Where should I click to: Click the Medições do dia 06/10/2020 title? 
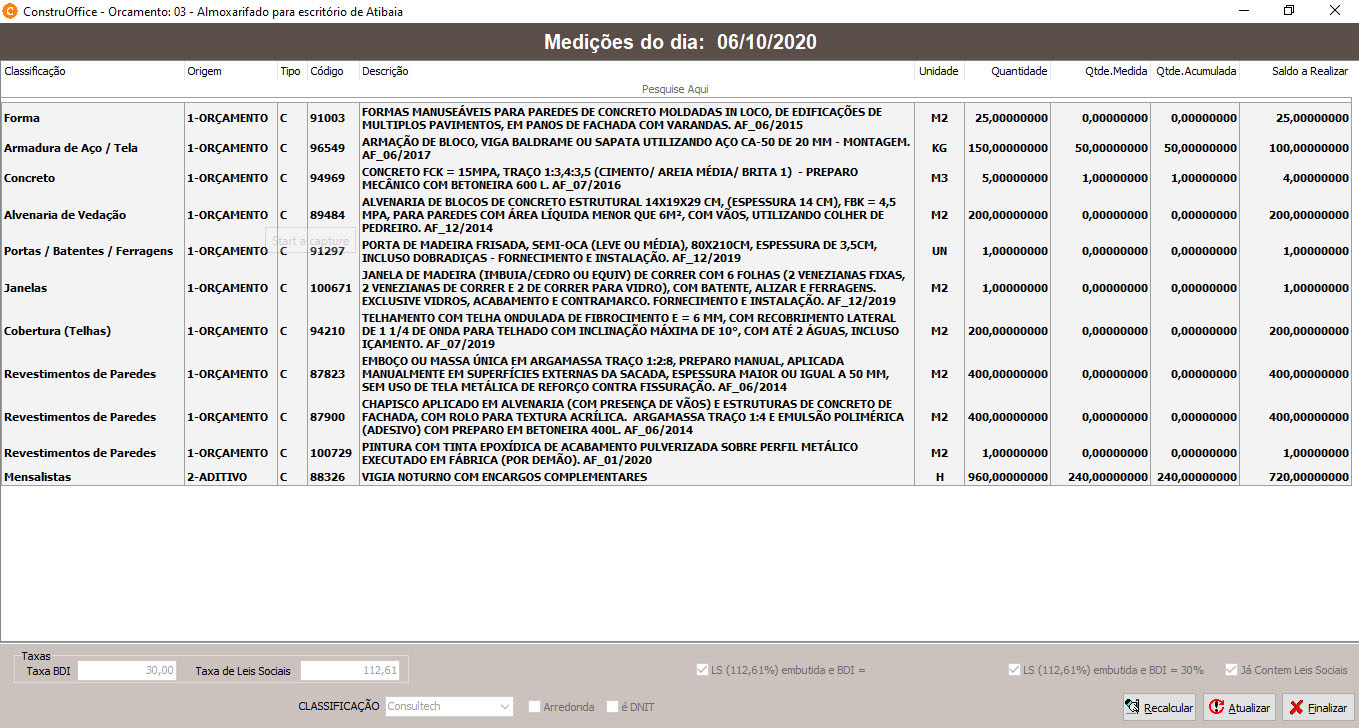pos(680,42)
